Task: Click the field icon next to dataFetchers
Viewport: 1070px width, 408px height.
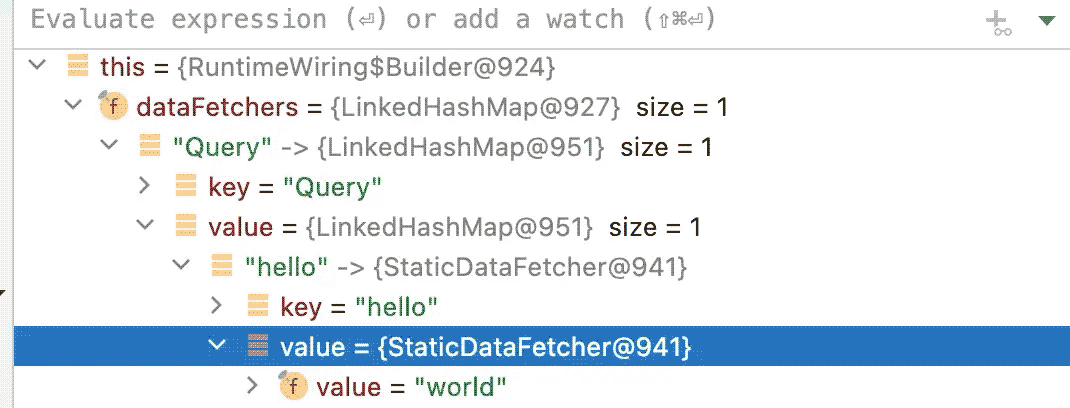Action: (113, 106)
